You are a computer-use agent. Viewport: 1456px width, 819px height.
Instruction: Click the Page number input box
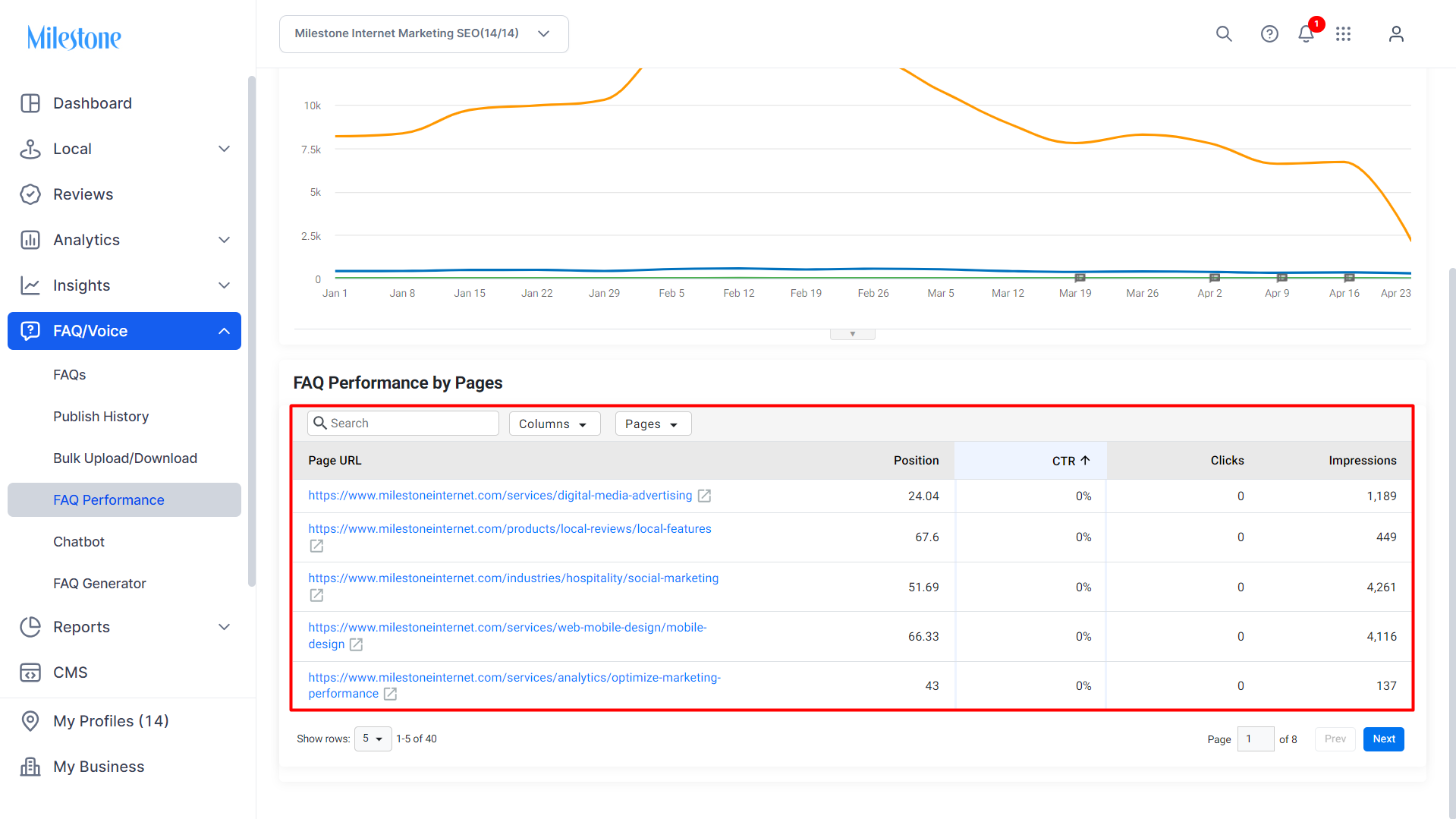[x=1256, y=739]
